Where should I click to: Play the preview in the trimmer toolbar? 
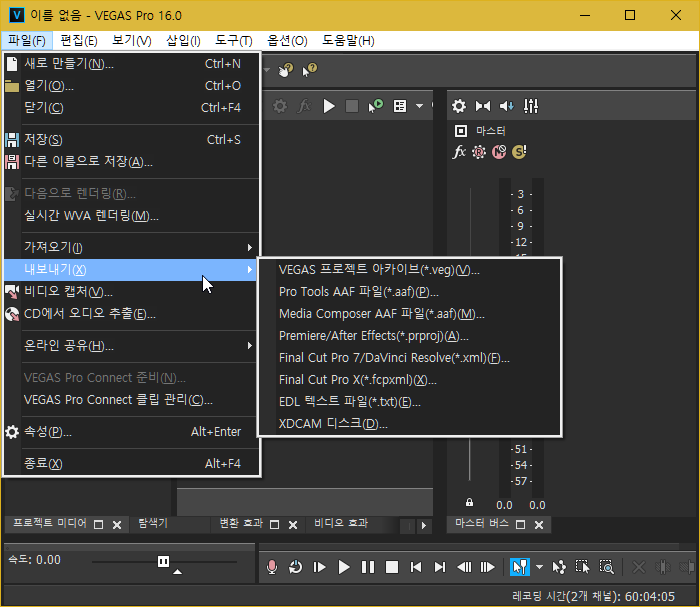(x=329, y=106)
